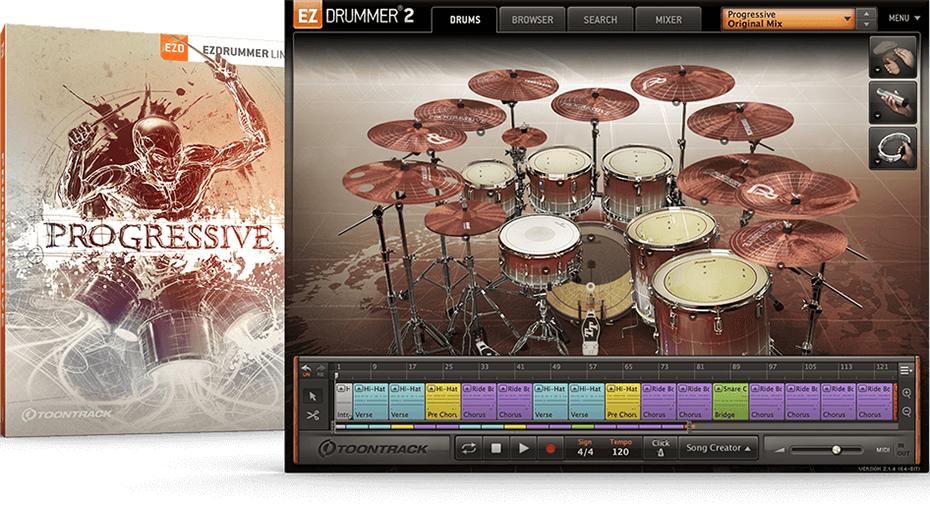Click the Play button in the transport
The height and width of the screenshot is (508, 930).
(522, 449)
